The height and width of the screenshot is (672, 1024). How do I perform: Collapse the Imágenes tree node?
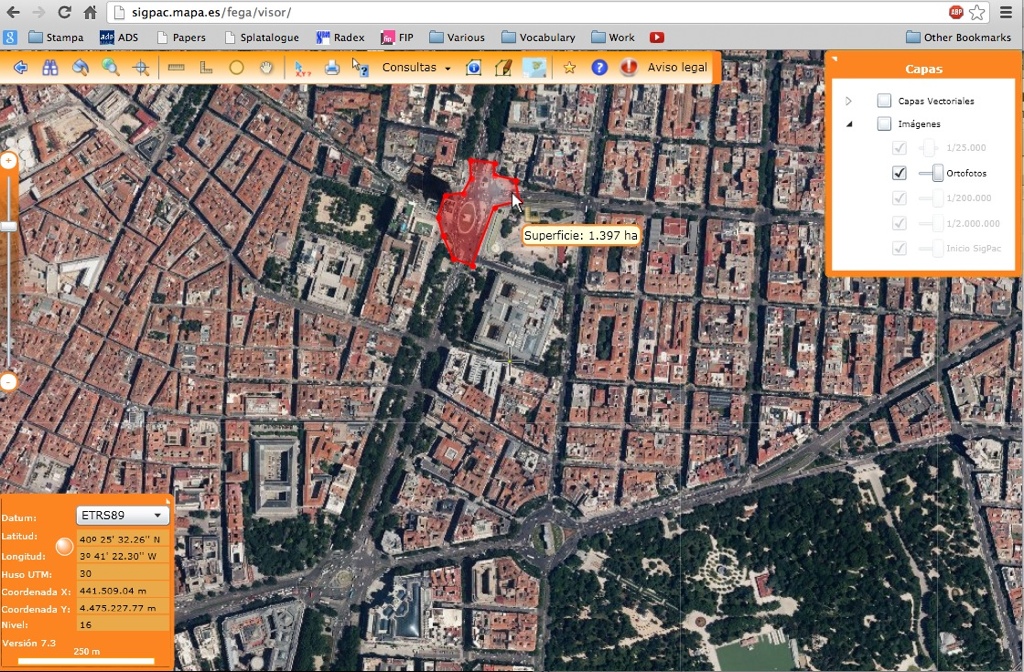pos(849,124)
